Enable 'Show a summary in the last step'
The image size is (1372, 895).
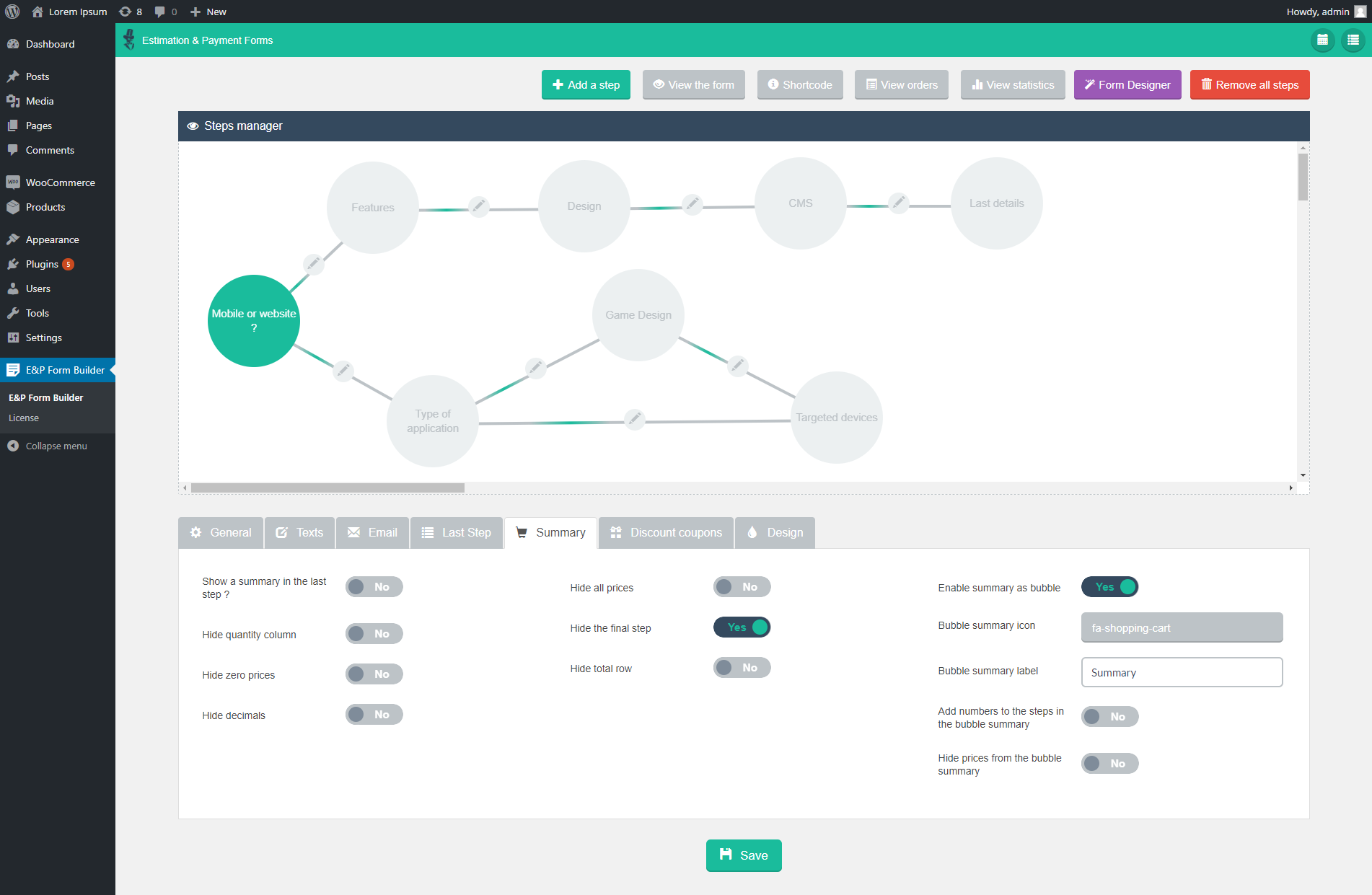point(374,586)
